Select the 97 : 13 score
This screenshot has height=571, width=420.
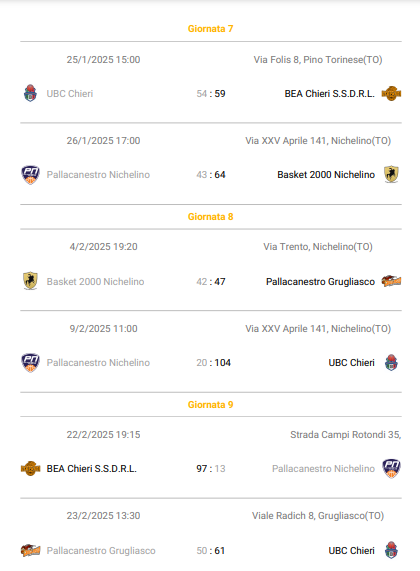(x=211, y=469)
